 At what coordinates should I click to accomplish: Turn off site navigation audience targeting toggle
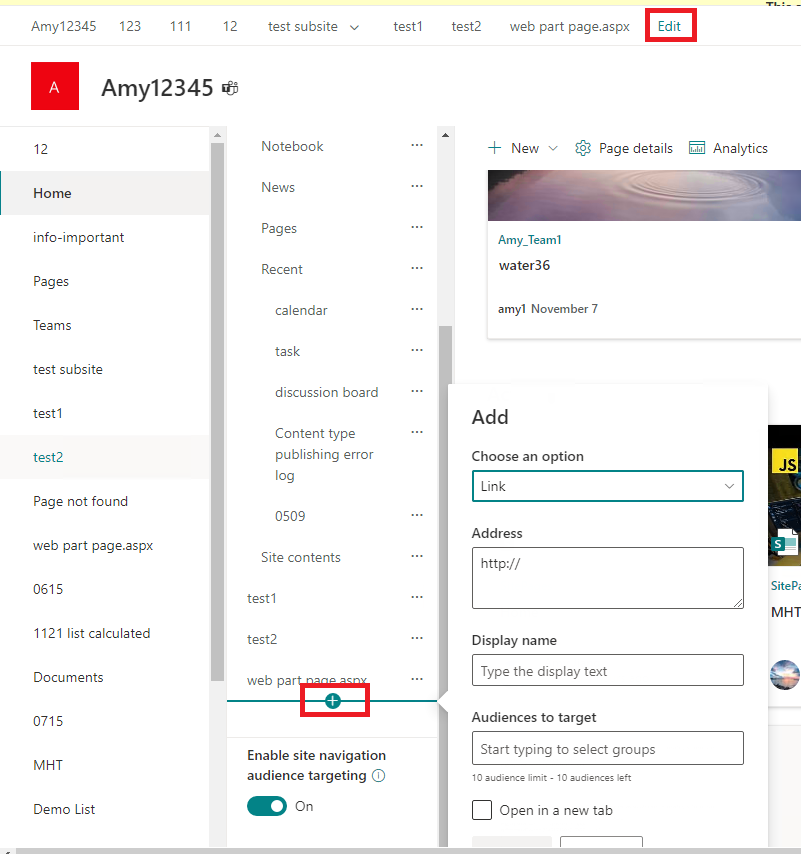(267, 806)
